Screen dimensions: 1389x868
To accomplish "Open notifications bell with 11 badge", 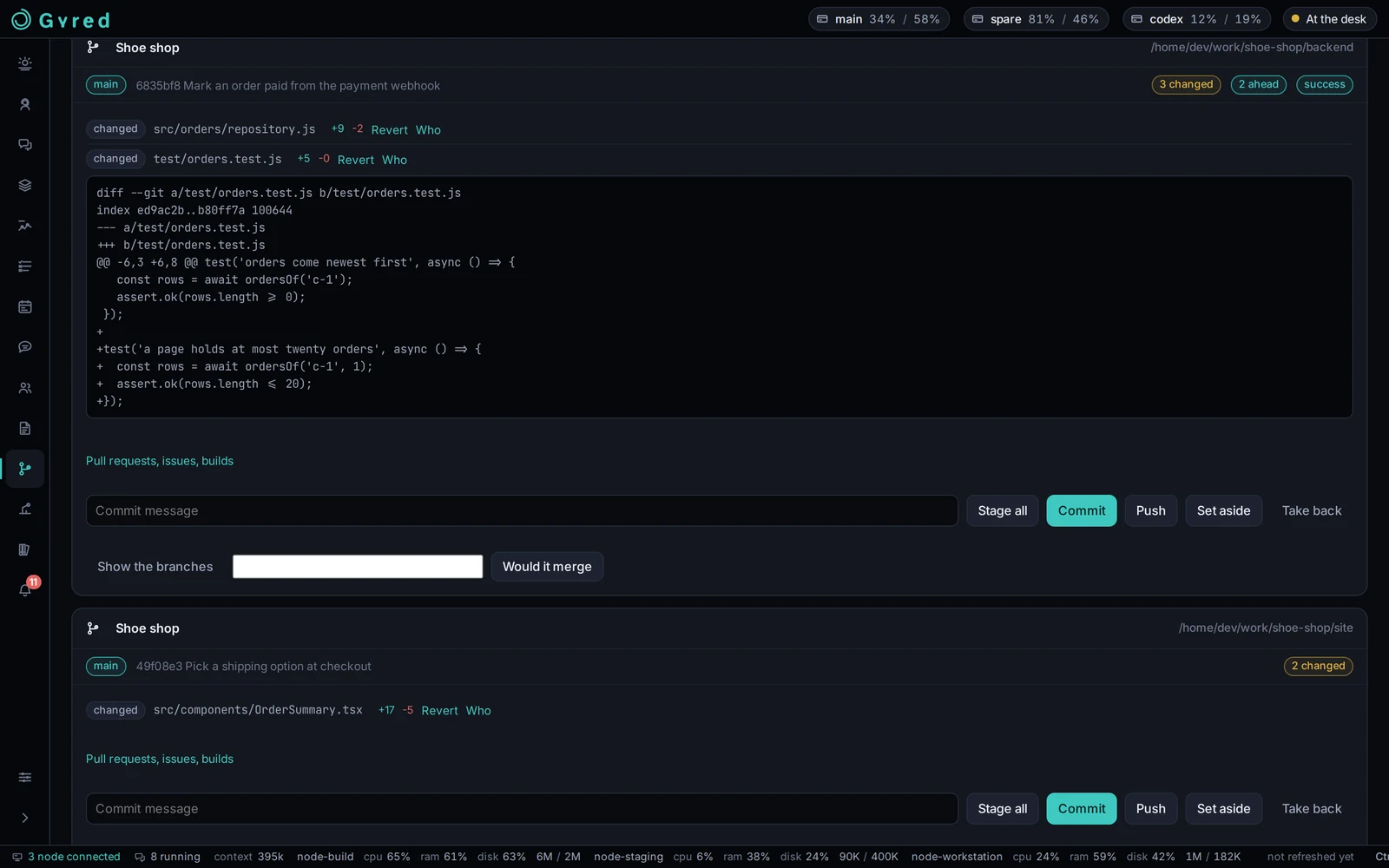I will 25,590.
